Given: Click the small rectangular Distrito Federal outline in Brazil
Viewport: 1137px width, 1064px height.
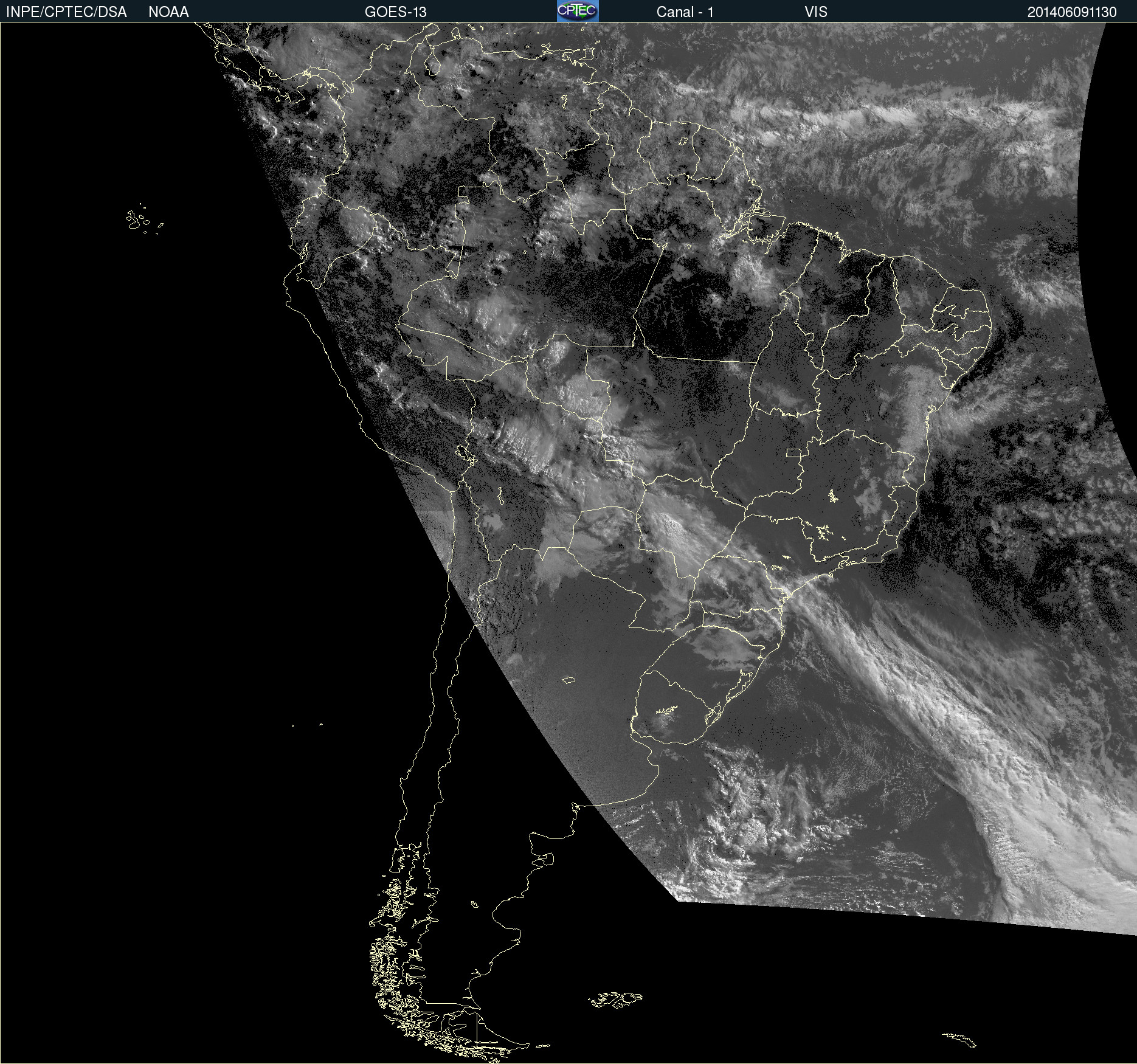Looking at the screenshot, I should coord(793,452).
